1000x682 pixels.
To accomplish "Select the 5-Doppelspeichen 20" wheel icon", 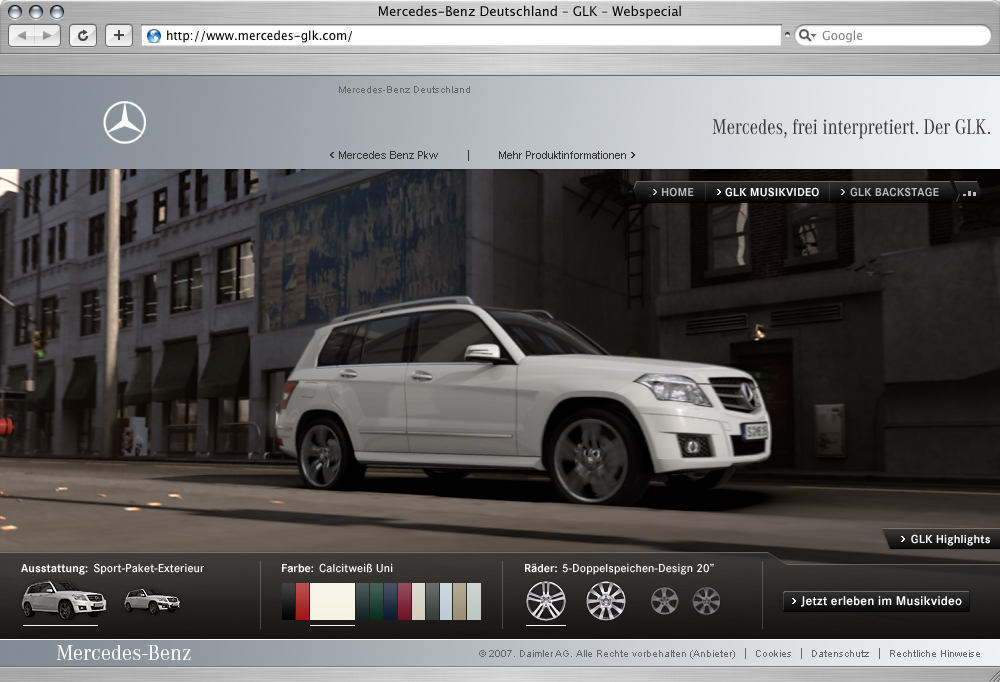I will (x=546, y=601).
